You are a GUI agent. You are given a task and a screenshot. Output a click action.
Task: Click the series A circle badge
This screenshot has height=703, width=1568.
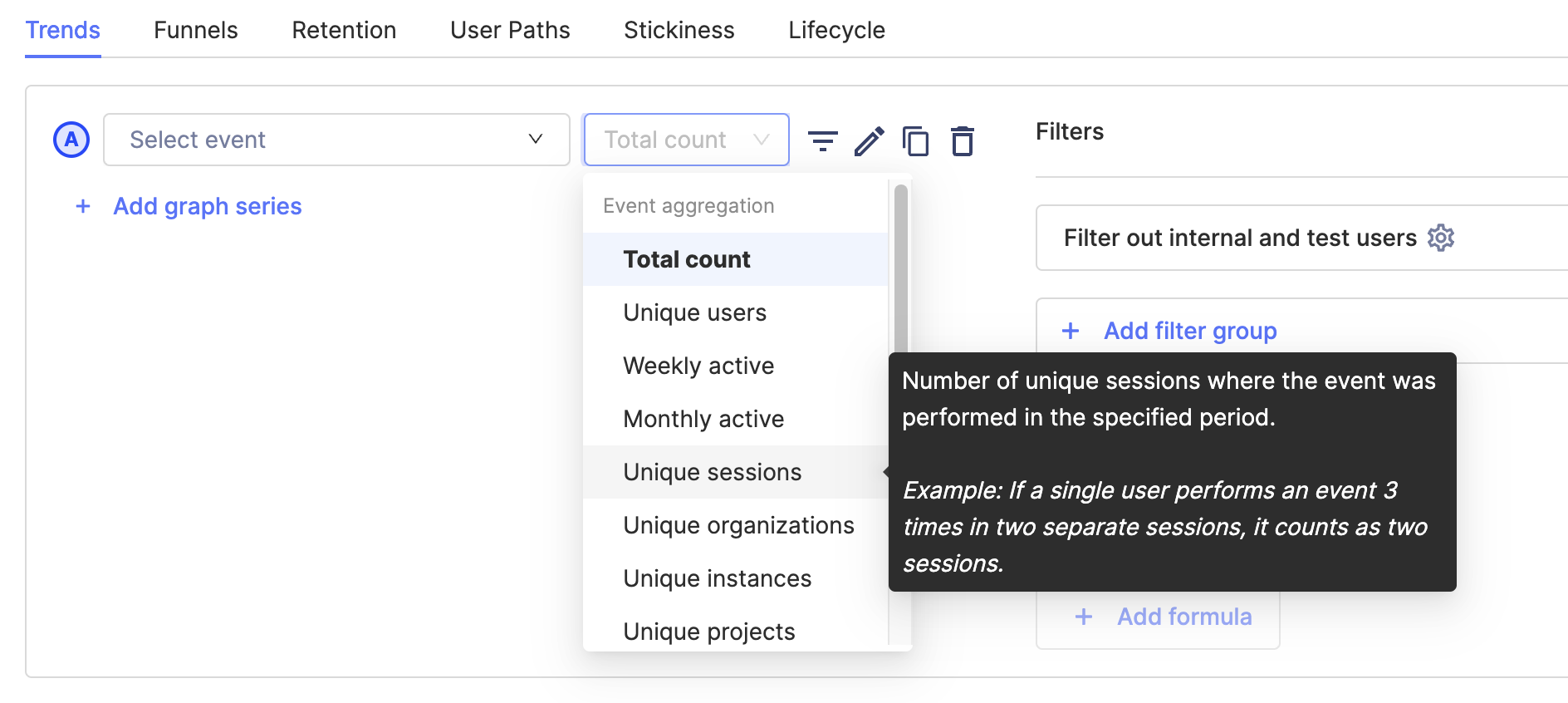tap(71, 140)
